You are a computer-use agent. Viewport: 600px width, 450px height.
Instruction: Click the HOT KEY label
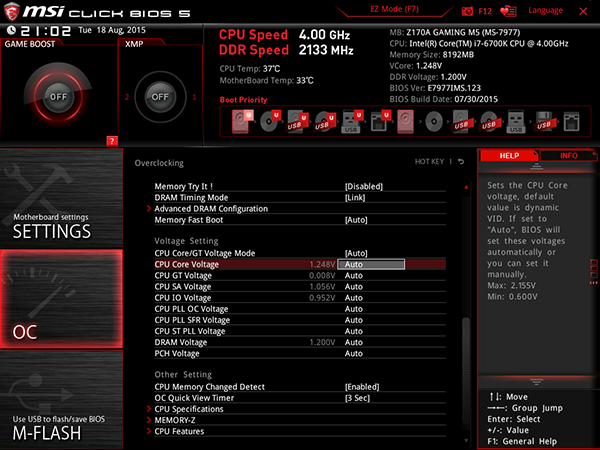pyautogui.click(x=429, y=161)
